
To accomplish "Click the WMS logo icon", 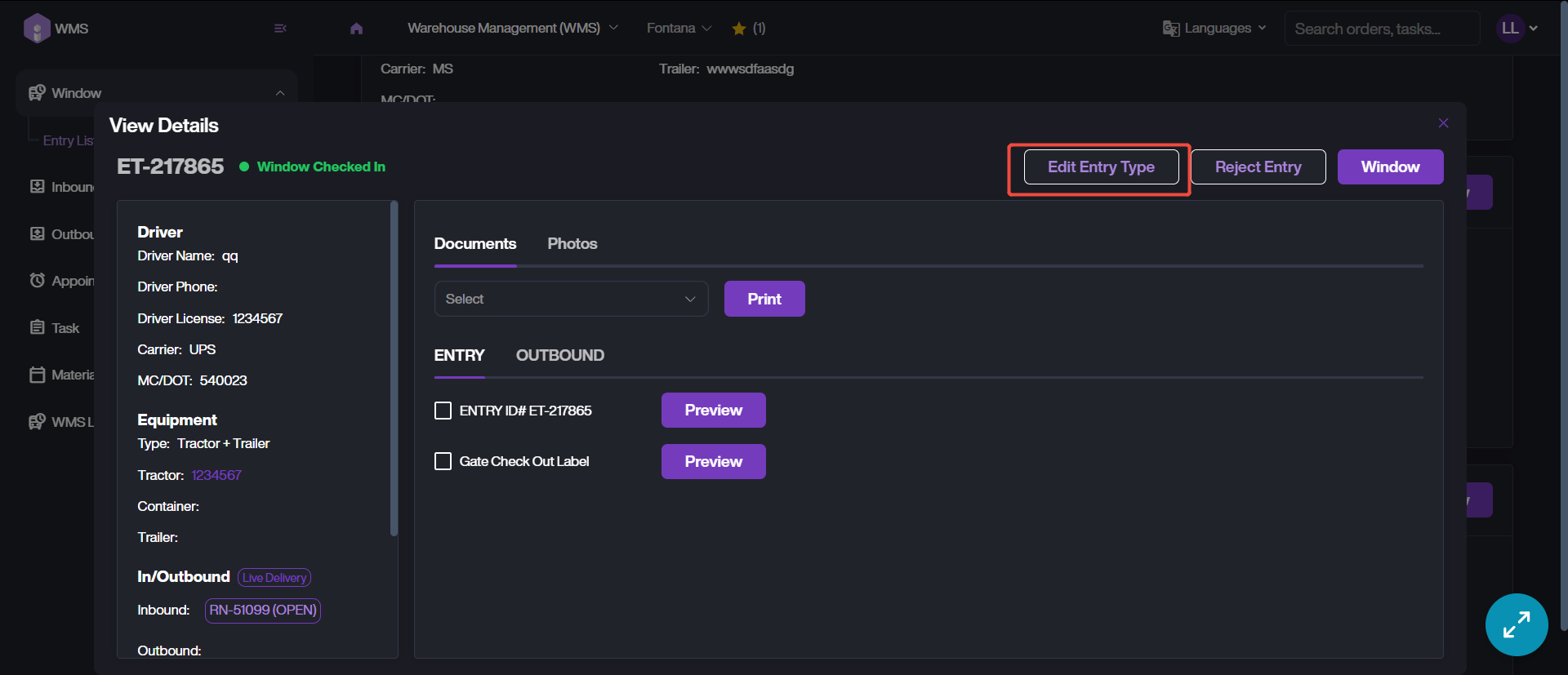I will 37,29.
